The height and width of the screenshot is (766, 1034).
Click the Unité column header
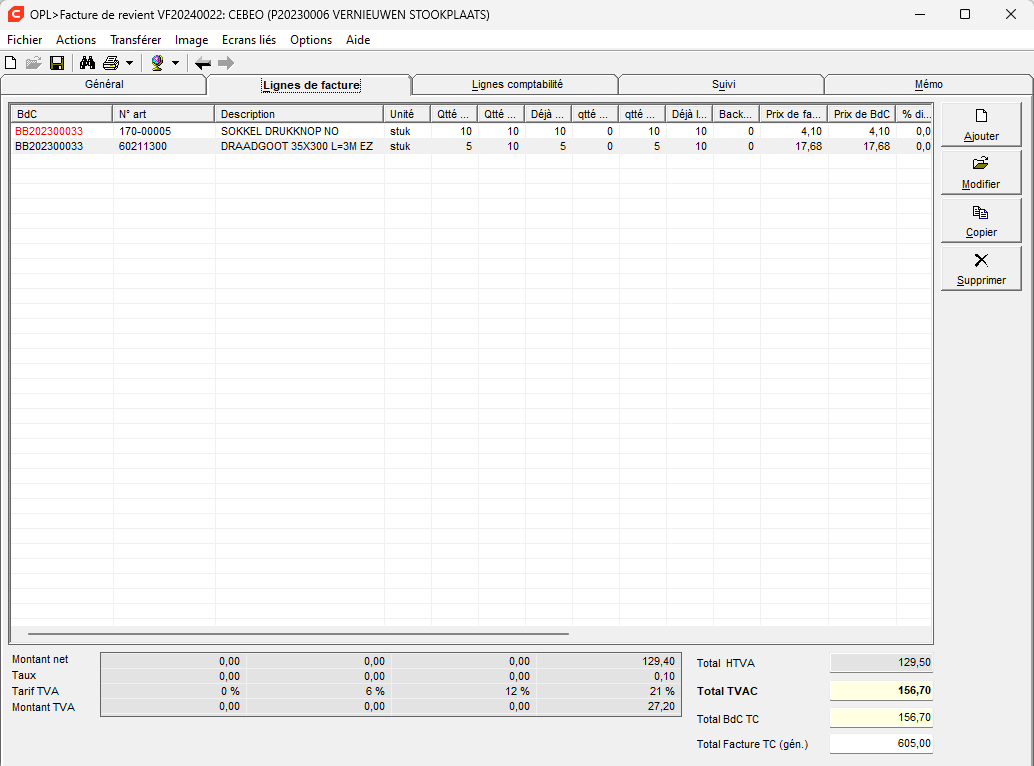pos(407,114)
